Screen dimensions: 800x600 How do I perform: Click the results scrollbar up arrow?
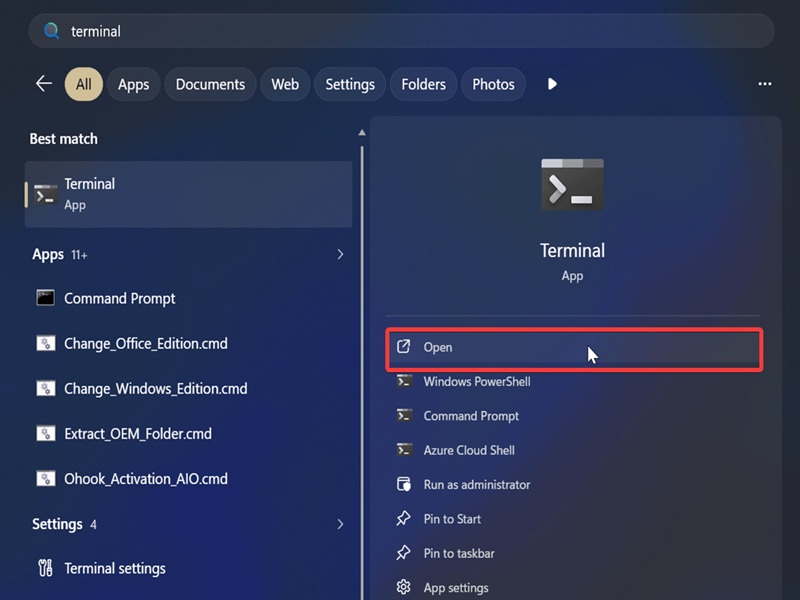[362, 133]
